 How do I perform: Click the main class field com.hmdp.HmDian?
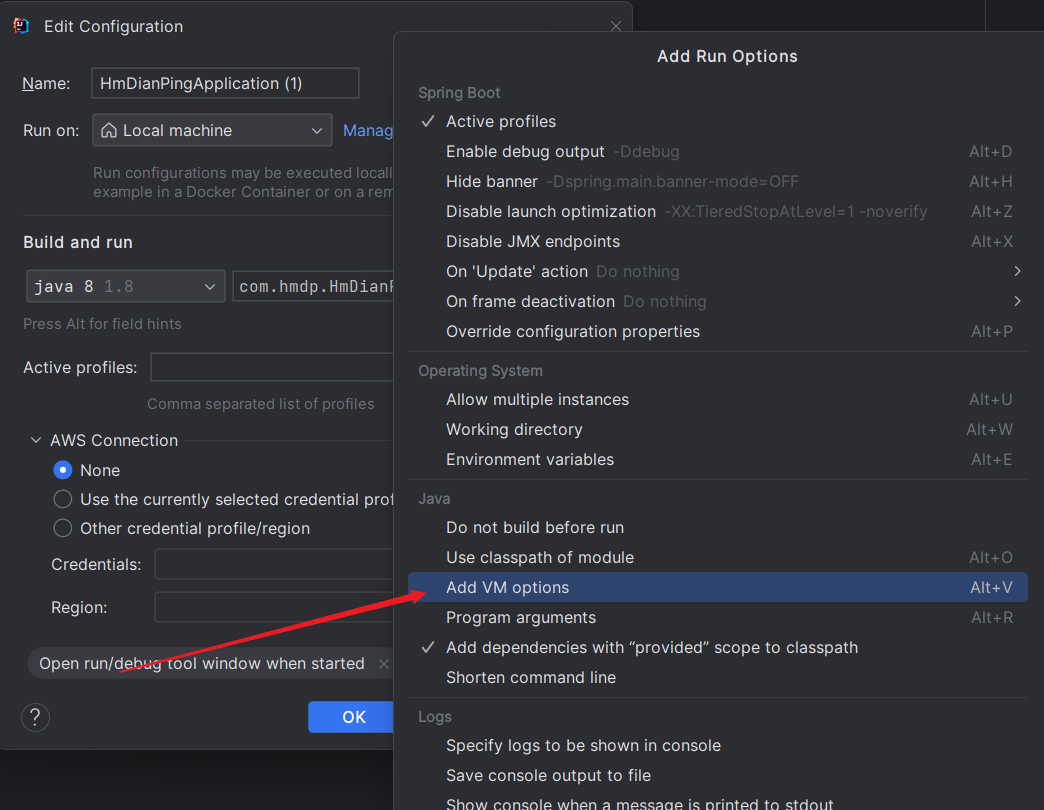click(x=313, y=287)
